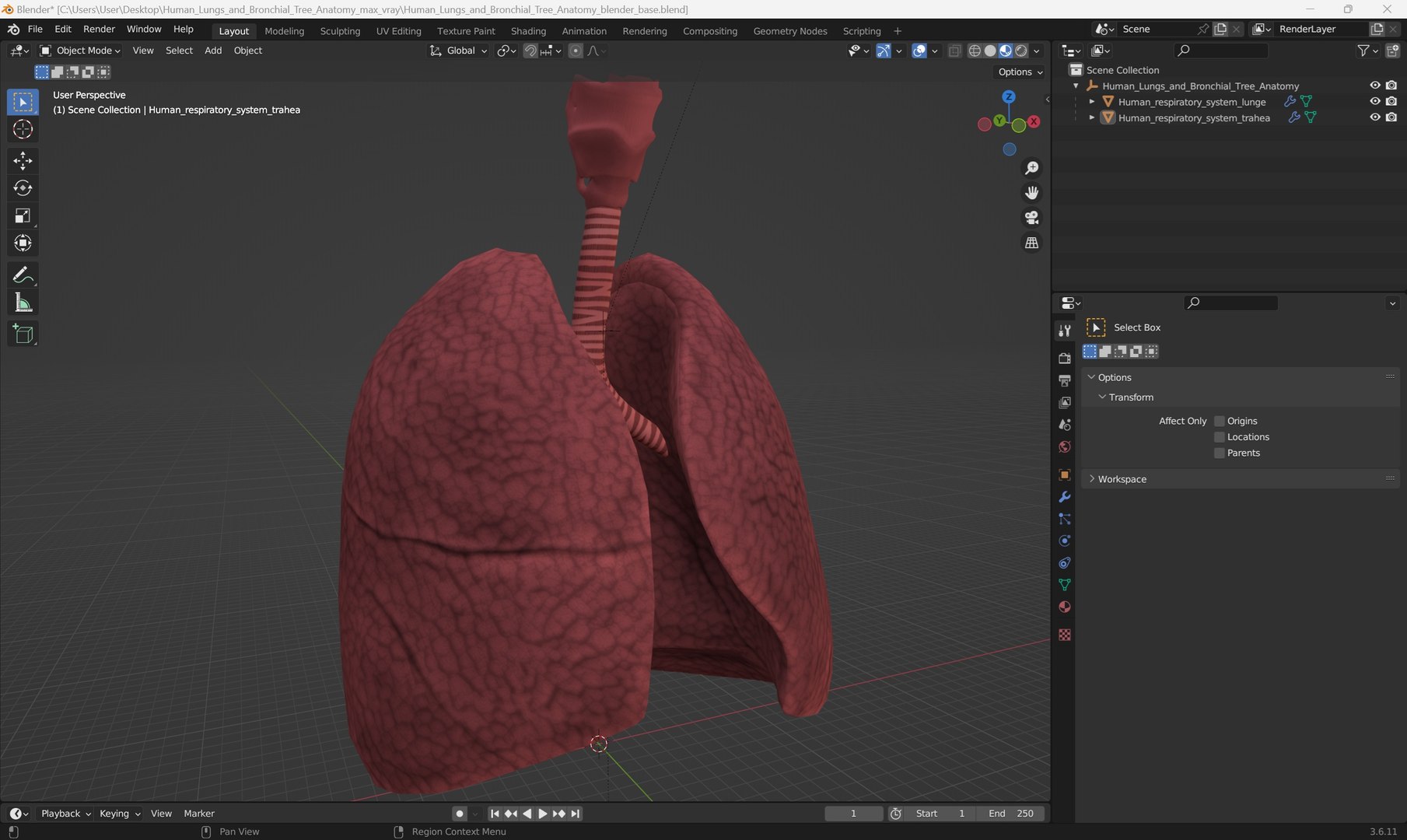The width and height of the screenshot is (1407, 840).
Task: Click the Start frame field
Action: pyautogui.click(x=941, y=814)
